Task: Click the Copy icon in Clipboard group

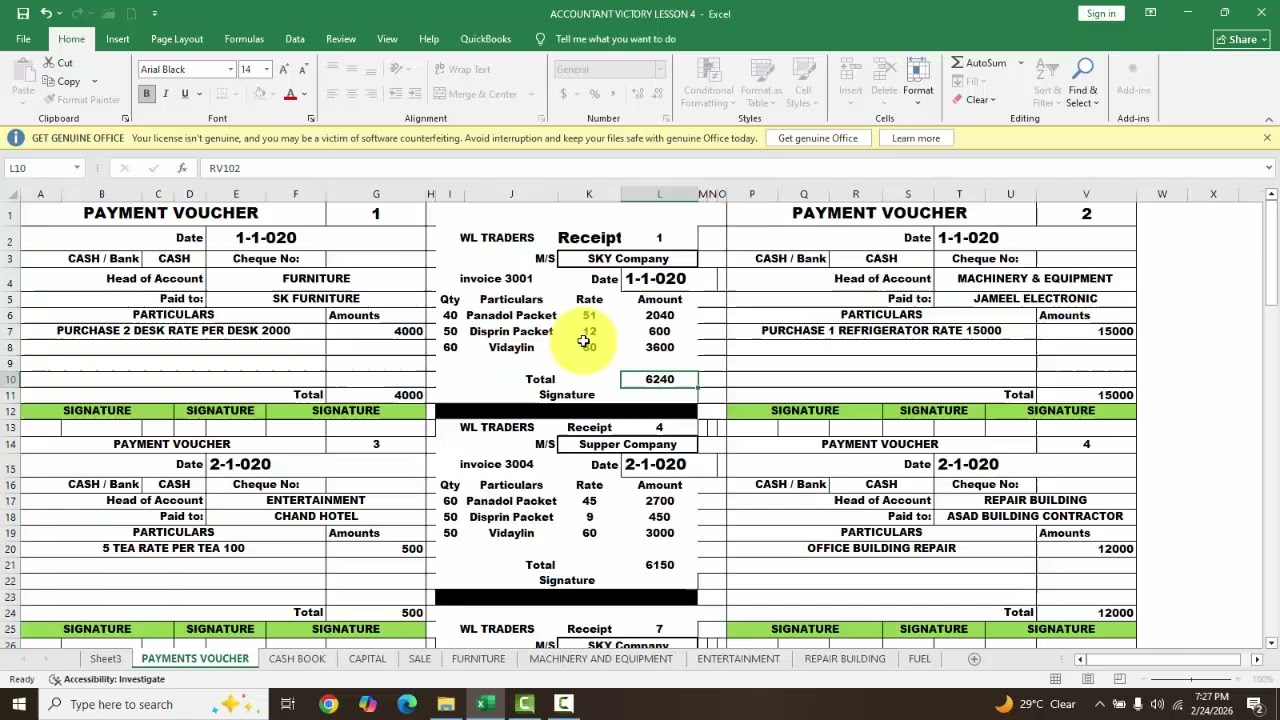Action: (x=49, y=81)
